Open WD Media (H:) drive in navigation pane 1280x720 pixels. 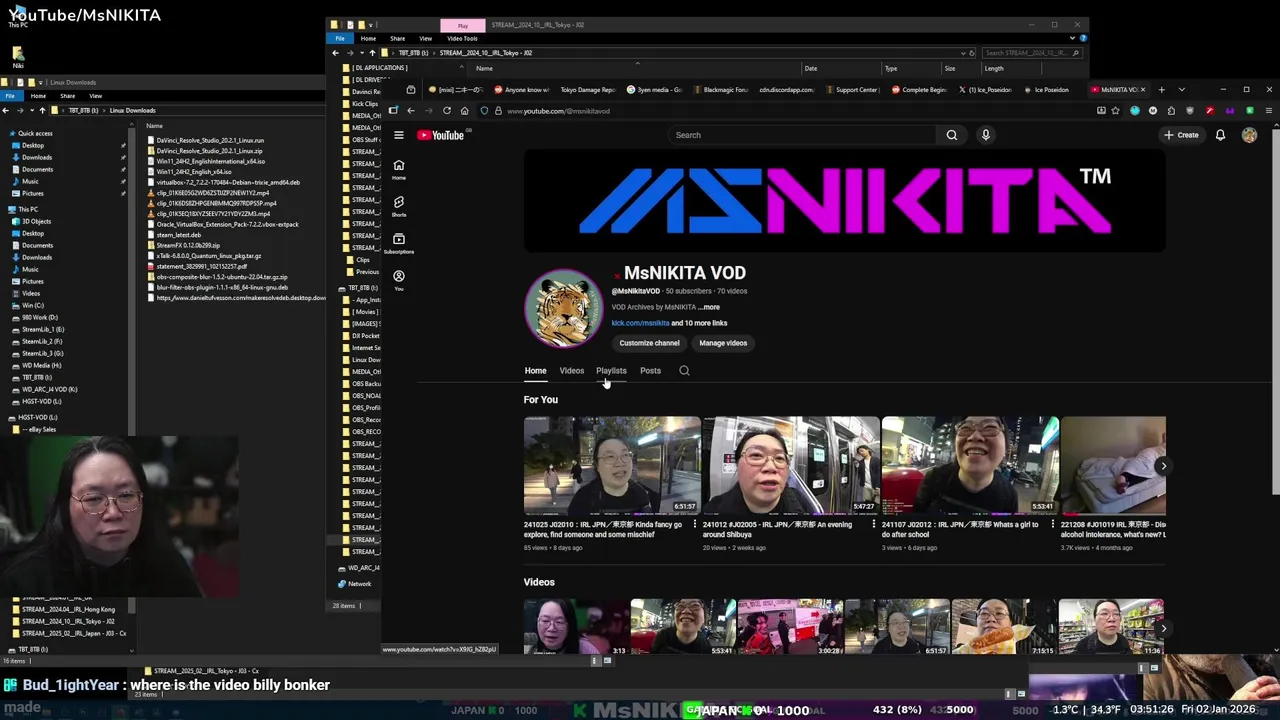coord(41,366)
